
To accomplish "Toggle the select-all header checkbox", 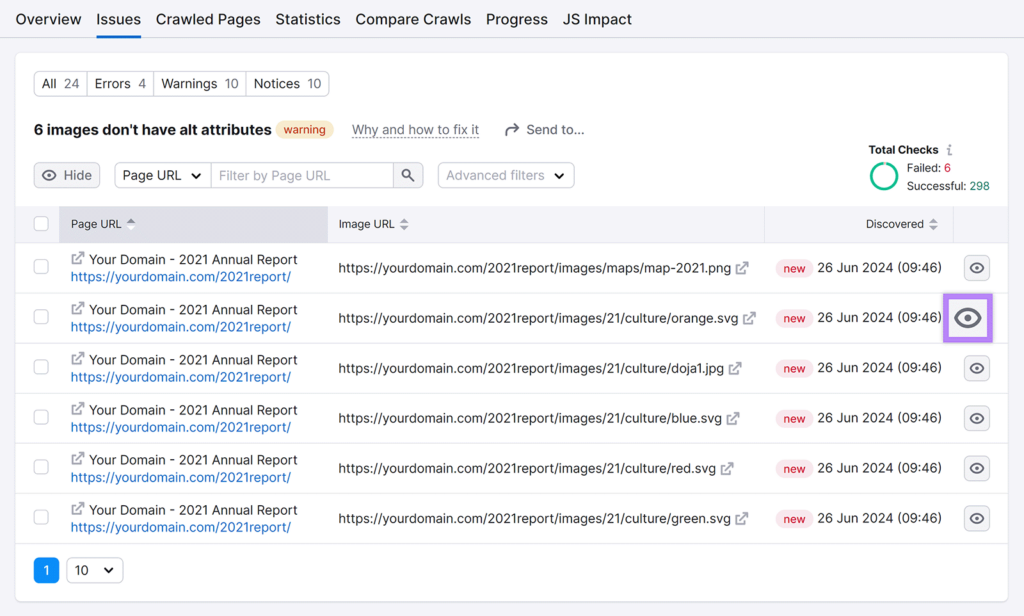I will (x=41, y=223).
